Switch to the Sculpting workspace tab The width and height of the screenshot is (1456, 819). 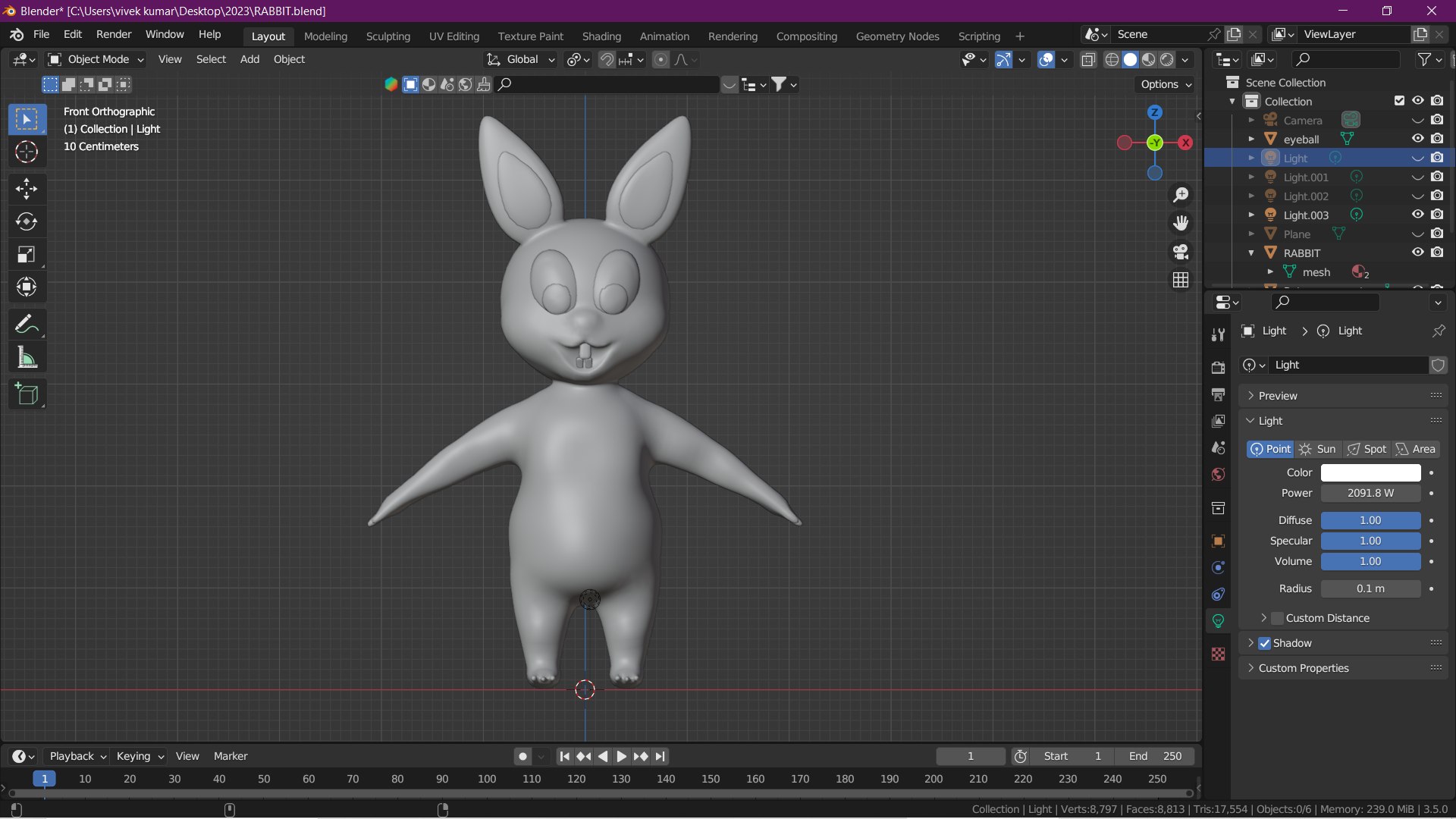[x=388, y=36]
